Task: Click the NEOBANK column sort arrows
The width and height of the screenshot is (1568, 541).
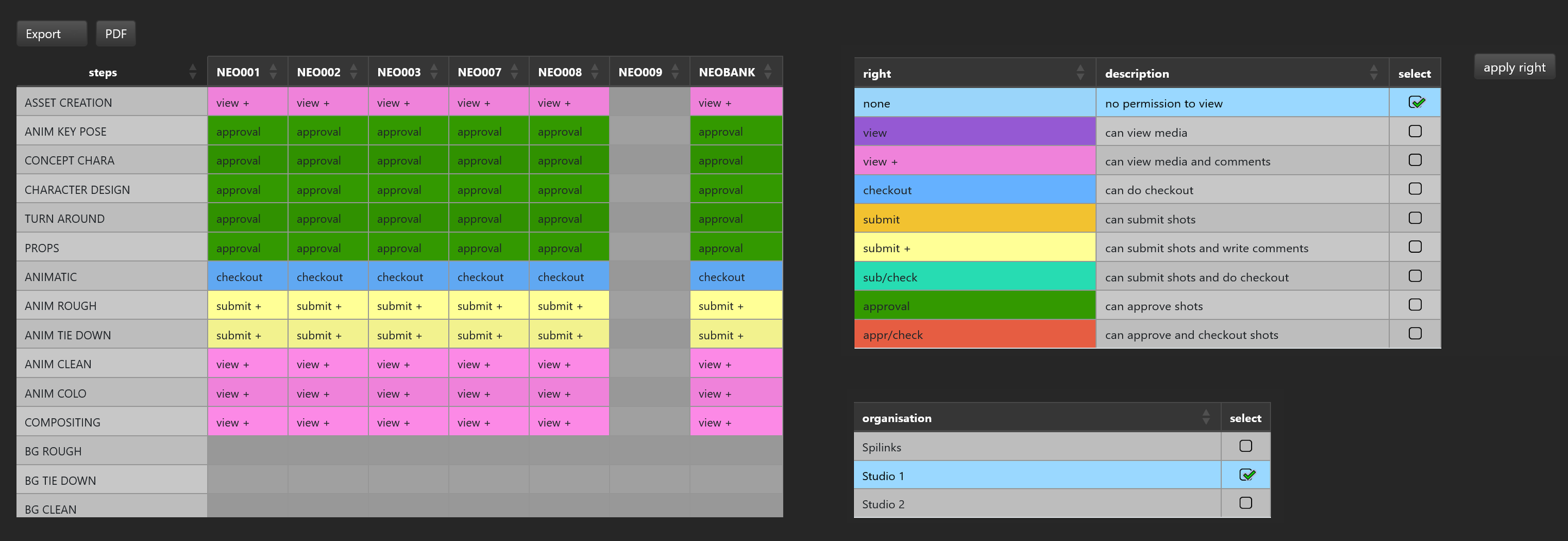Action: pos(768,72)
